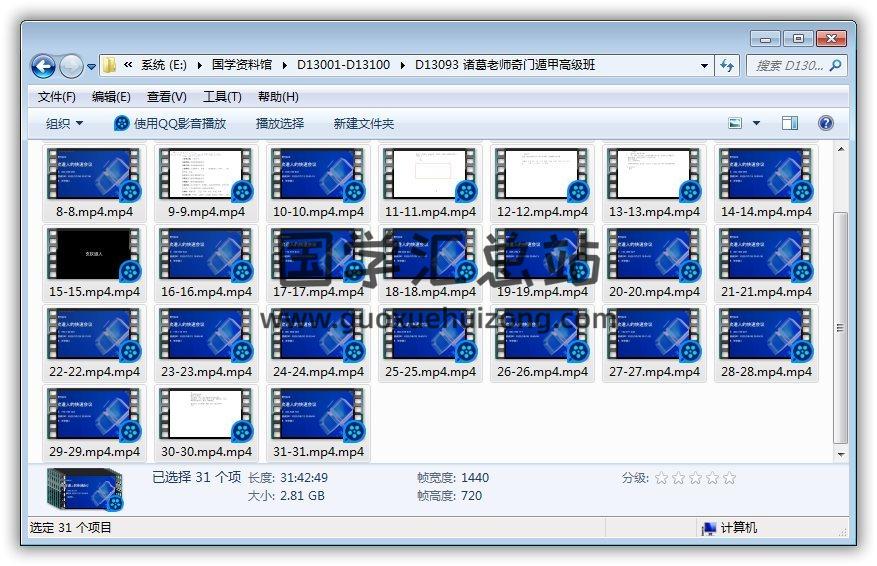Select the 23-23.mp4.mp4 video file

click(x=206, y=343)
